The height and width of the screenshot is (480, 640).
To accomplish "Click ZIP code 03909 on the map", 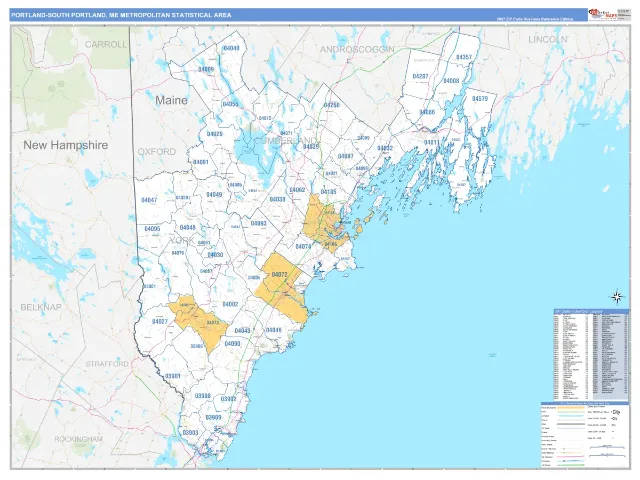I will (213, 418).
